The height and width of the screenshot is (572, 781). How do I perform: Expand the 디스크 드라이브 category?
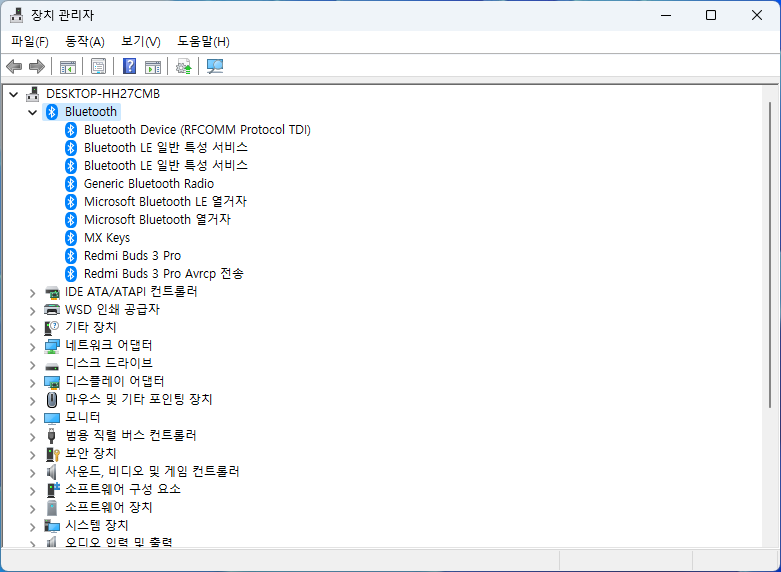point(33,364)
